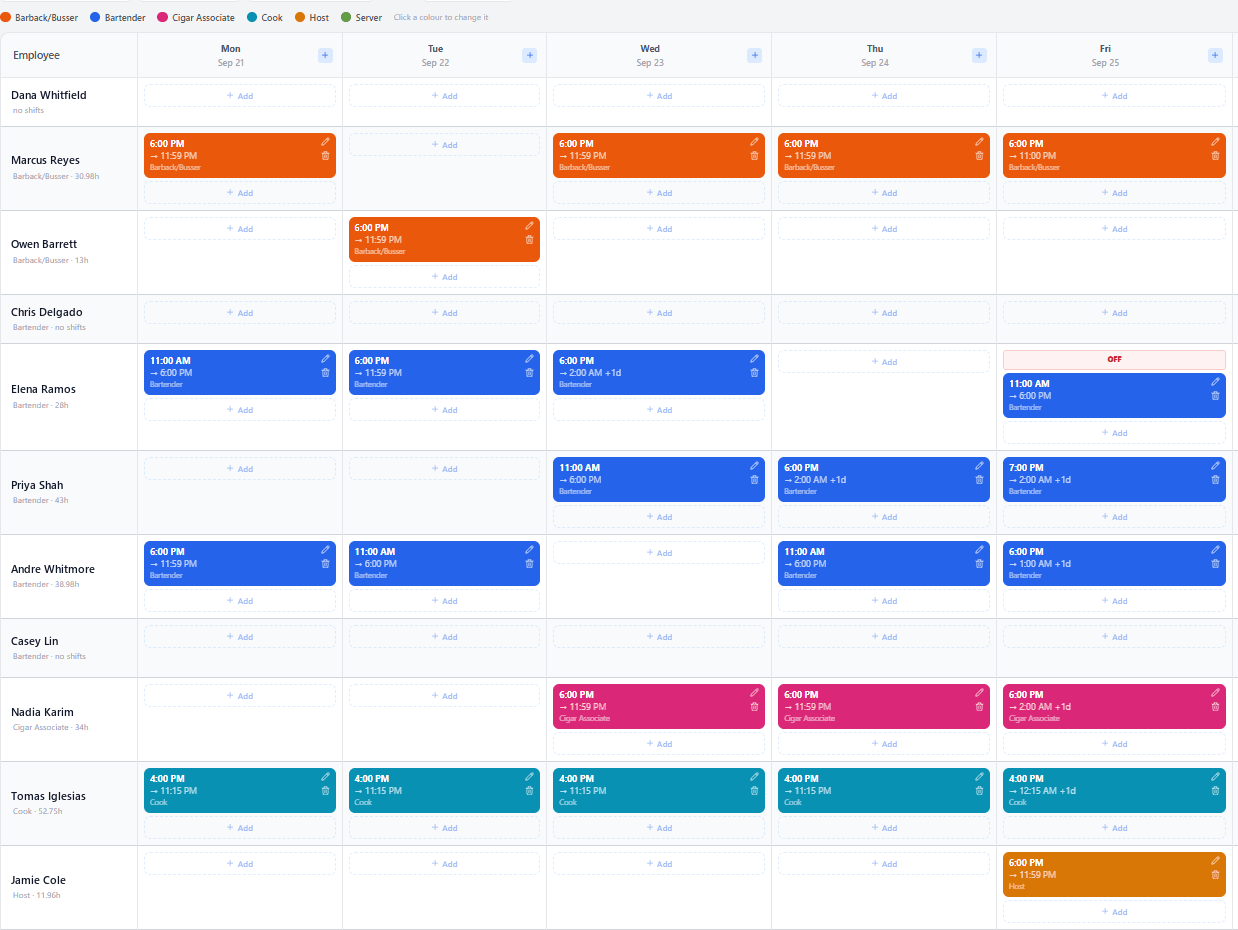Change the Server legend colour

pos(346,17)
